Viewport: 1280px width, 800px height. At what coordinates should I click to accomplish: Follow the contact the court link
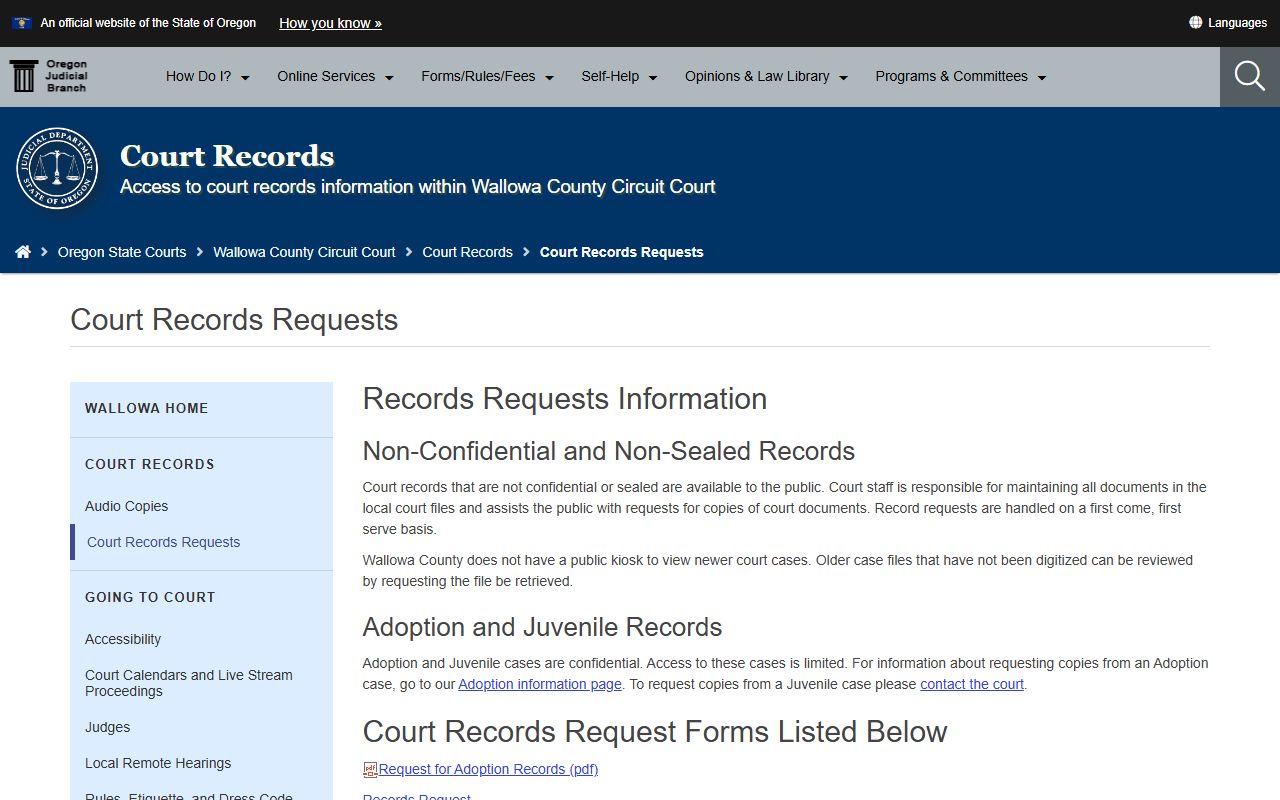point(972,684)
